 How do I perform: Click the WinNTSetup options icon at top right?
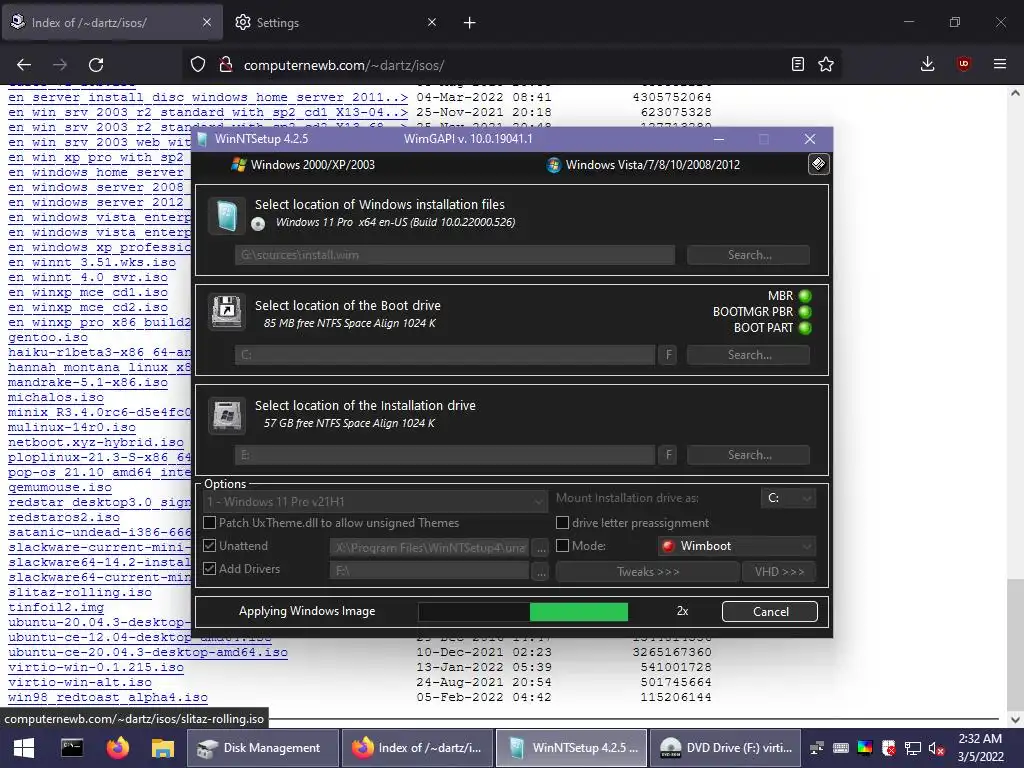click(x=818, y=164)
